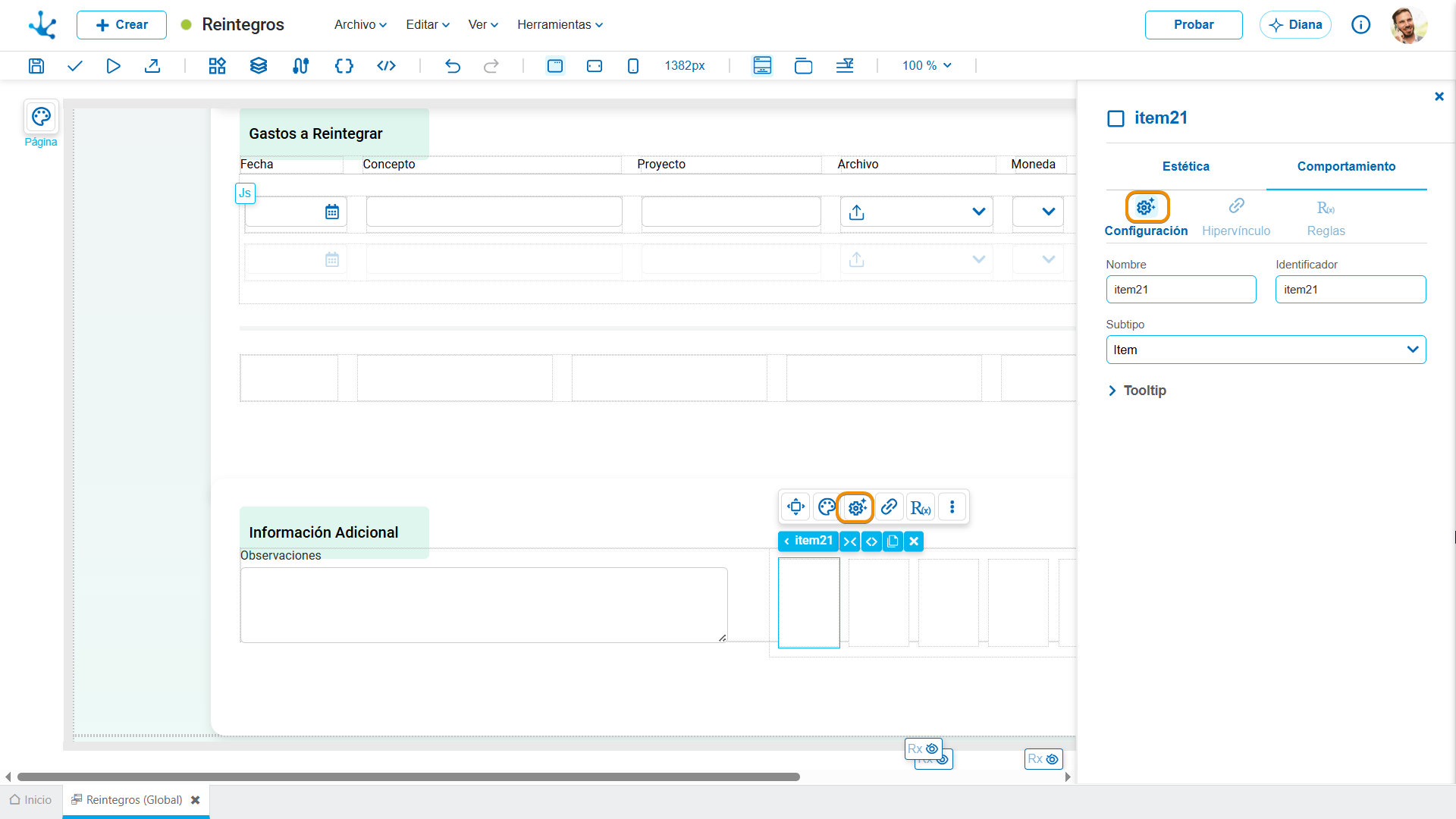Toggle the tablet viewport preview
This screenshot has width=1456, height=819.
(595, 66)
